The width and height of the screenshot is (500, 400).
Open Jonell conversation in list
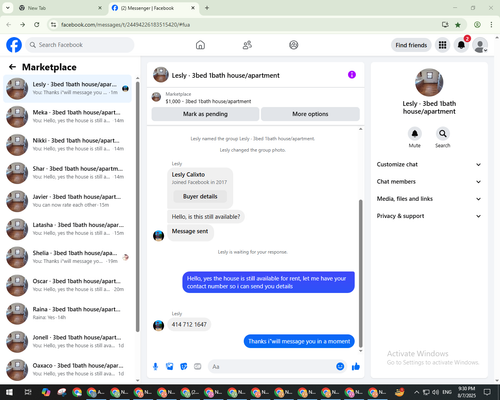point(67,341)
